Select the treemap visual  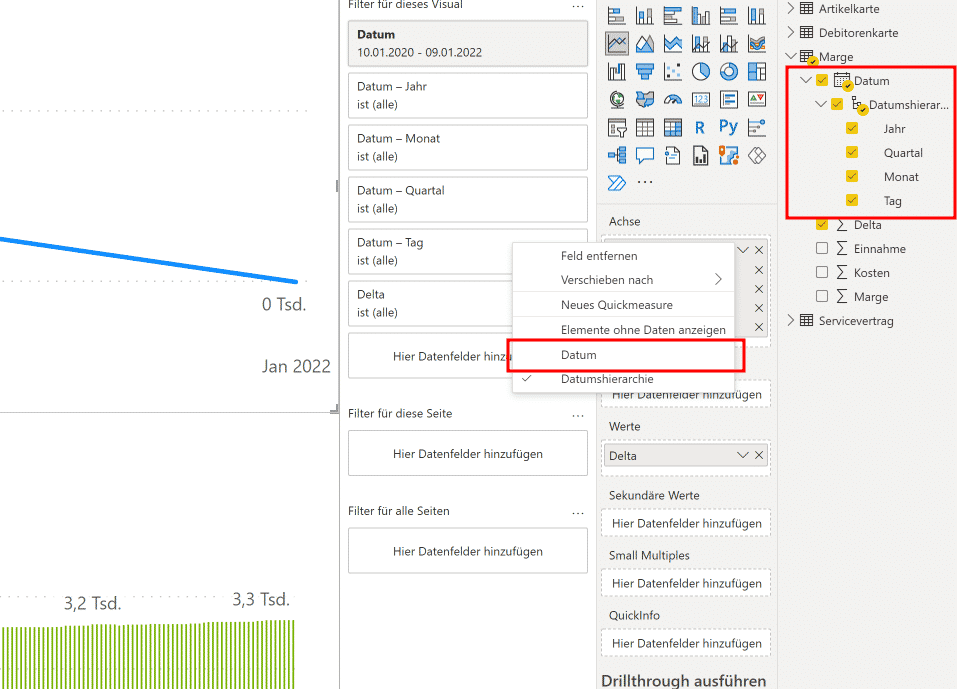pos(757,71)
